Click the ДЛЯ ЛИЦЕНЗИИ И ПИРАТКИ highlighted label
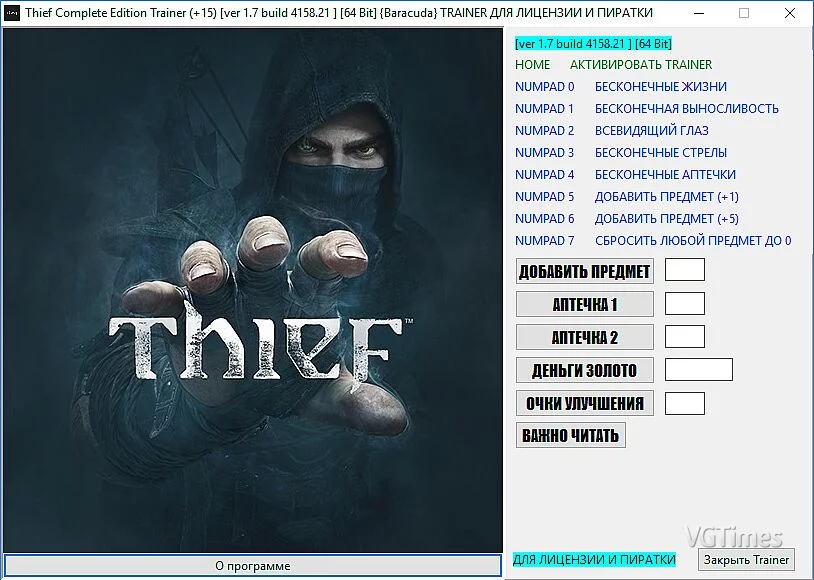814x580 pixels. coord(594,559)
